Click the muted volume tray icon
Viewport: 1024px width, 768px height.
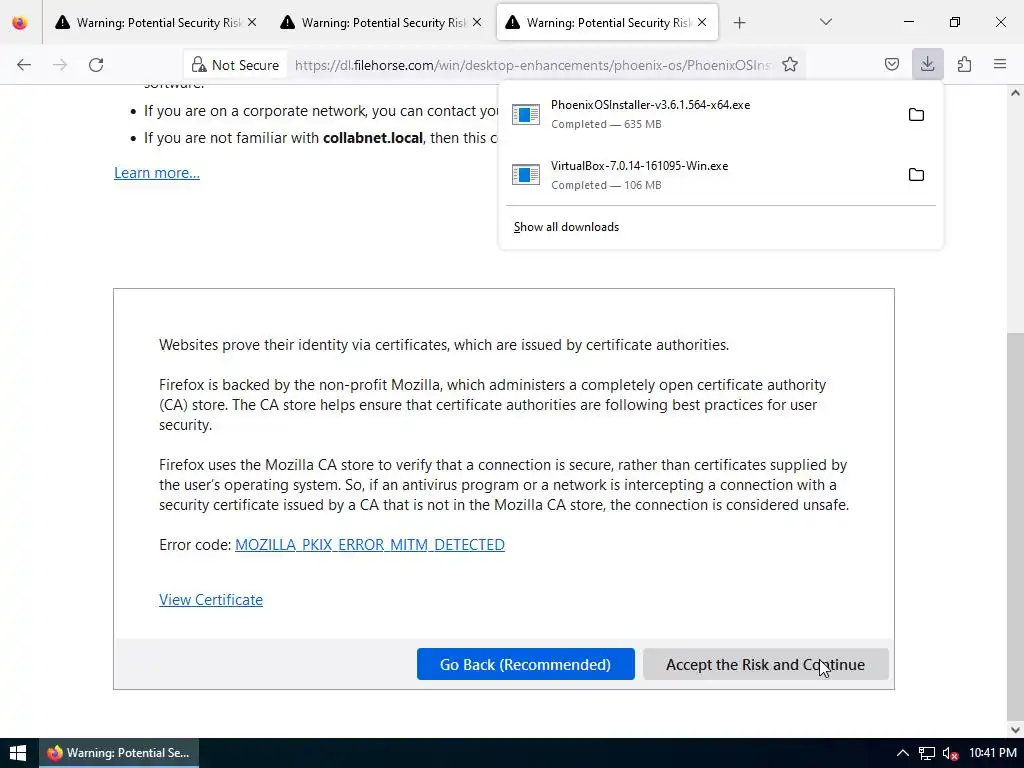click(950, 754)
